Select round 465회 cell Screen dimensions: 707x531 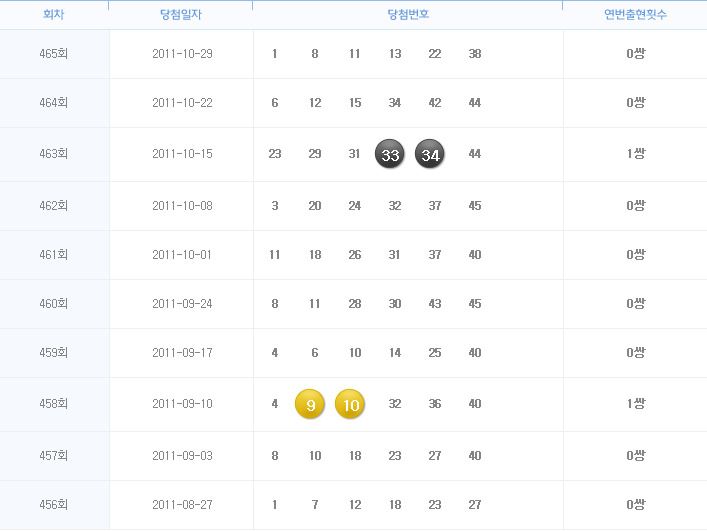[x=54, y=54]
